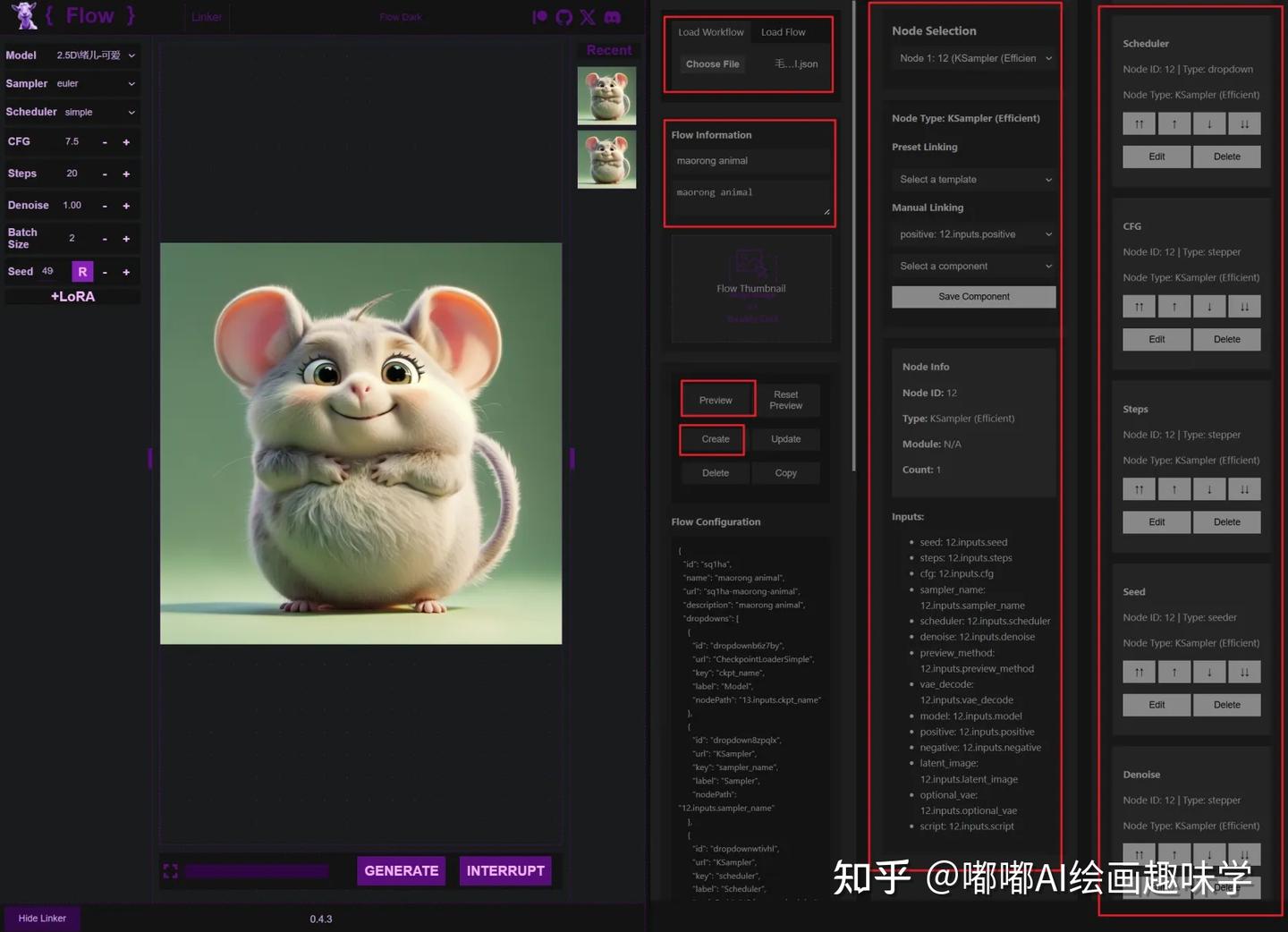Decrease Steps value with minus
Screen dimensions: 1288x932
click(x=105, y=174)
